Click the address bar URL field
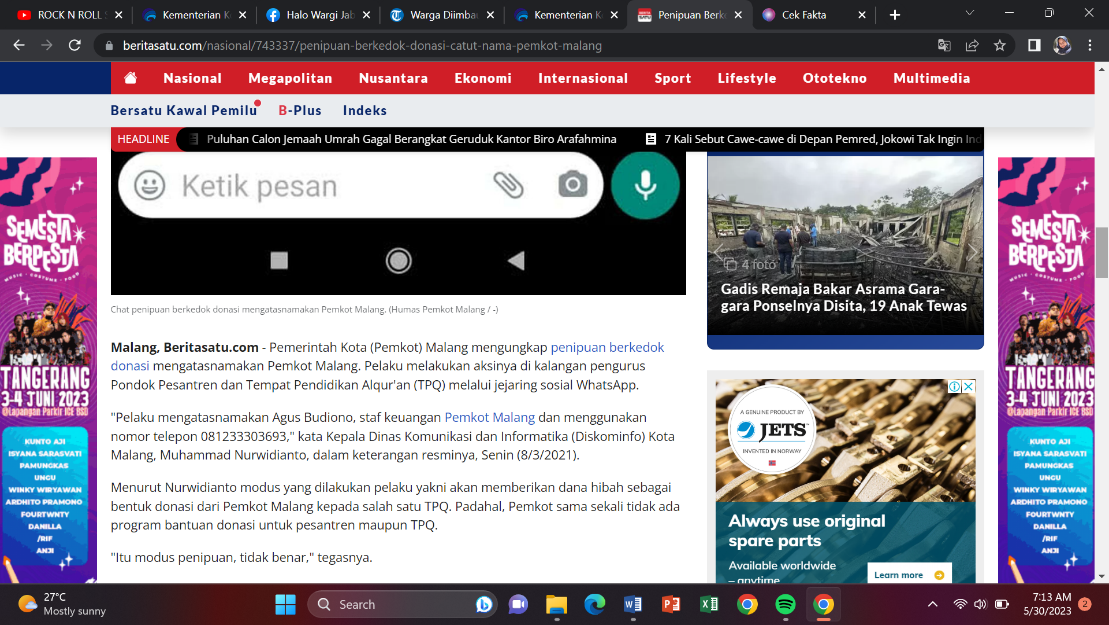Image resolution: width=1109 pixels, height=625 pixels. pyautogui.click(x=500, y=45)
